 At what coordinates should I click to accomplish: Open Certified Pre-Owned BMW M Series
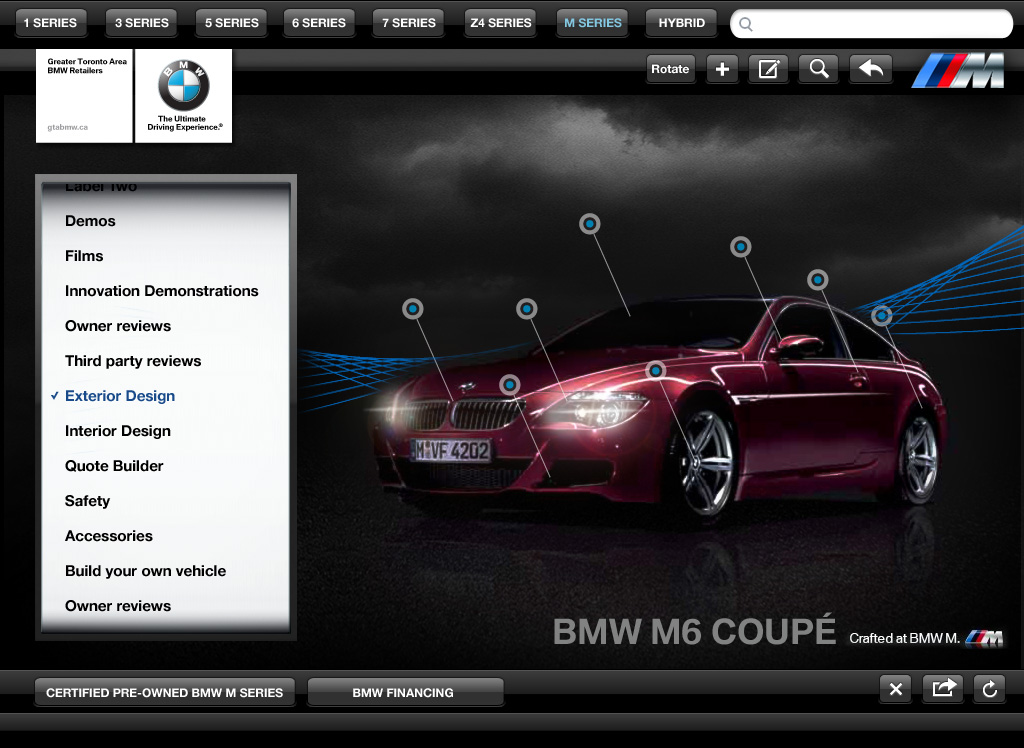tap(165, 692)
